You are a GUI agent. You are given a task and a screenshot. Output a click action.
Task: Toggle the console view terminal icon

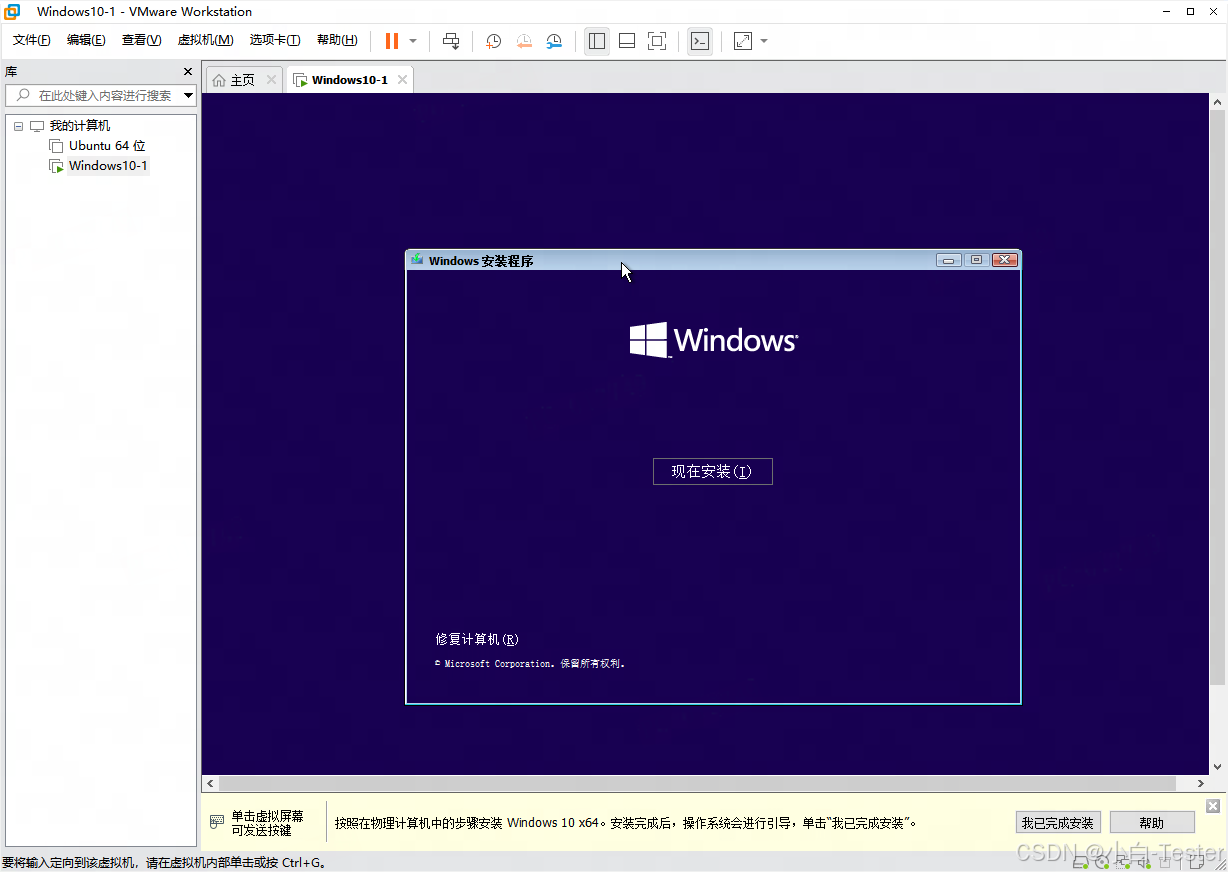[x=700, y=41]
